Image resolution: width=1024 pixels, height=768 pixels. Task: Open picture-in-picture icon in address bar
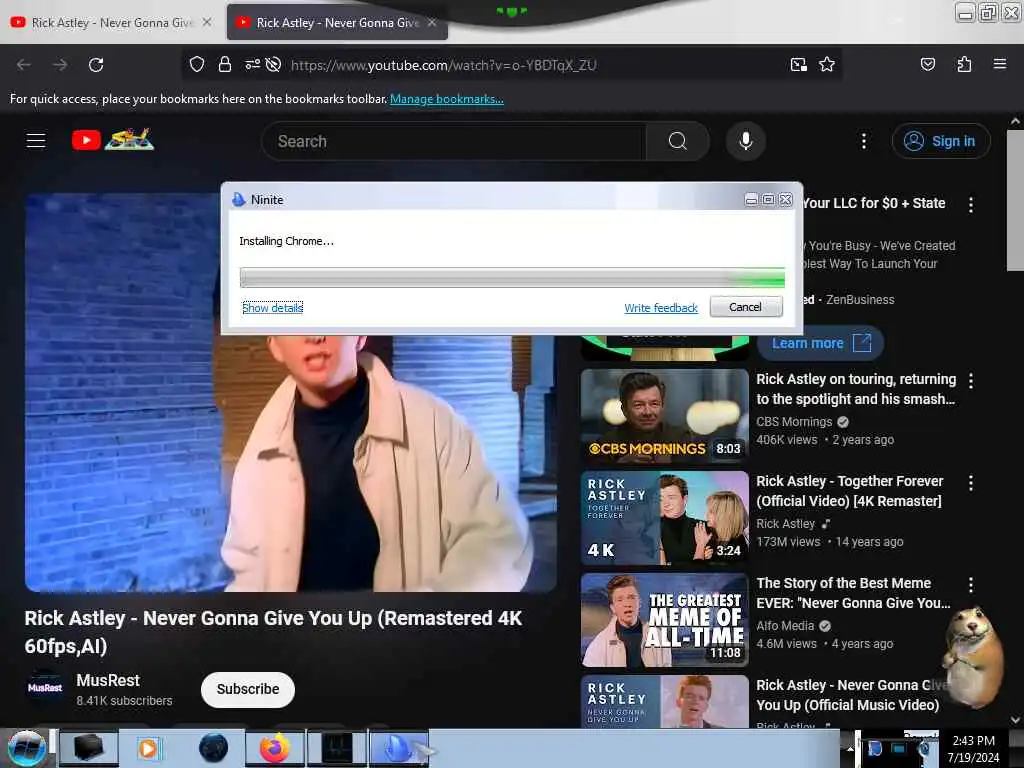[x=798, y=64]
